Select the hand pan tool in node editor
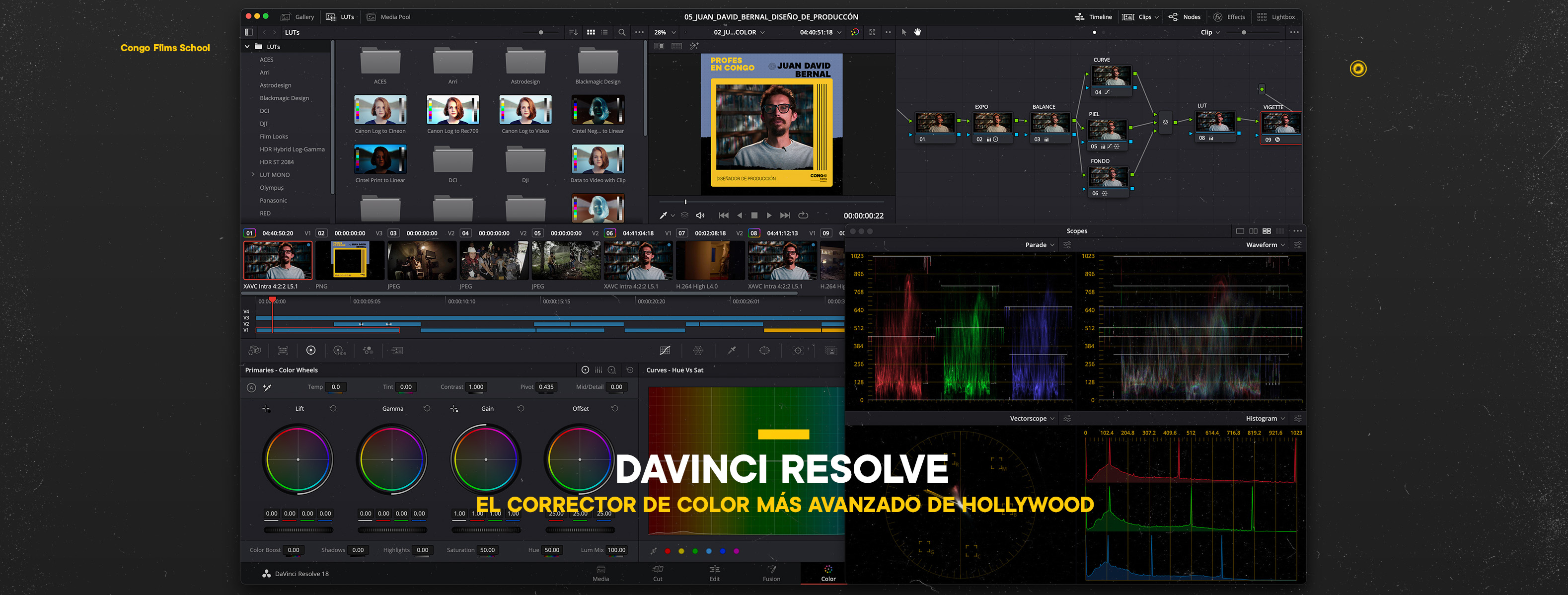 pos(917,32)
